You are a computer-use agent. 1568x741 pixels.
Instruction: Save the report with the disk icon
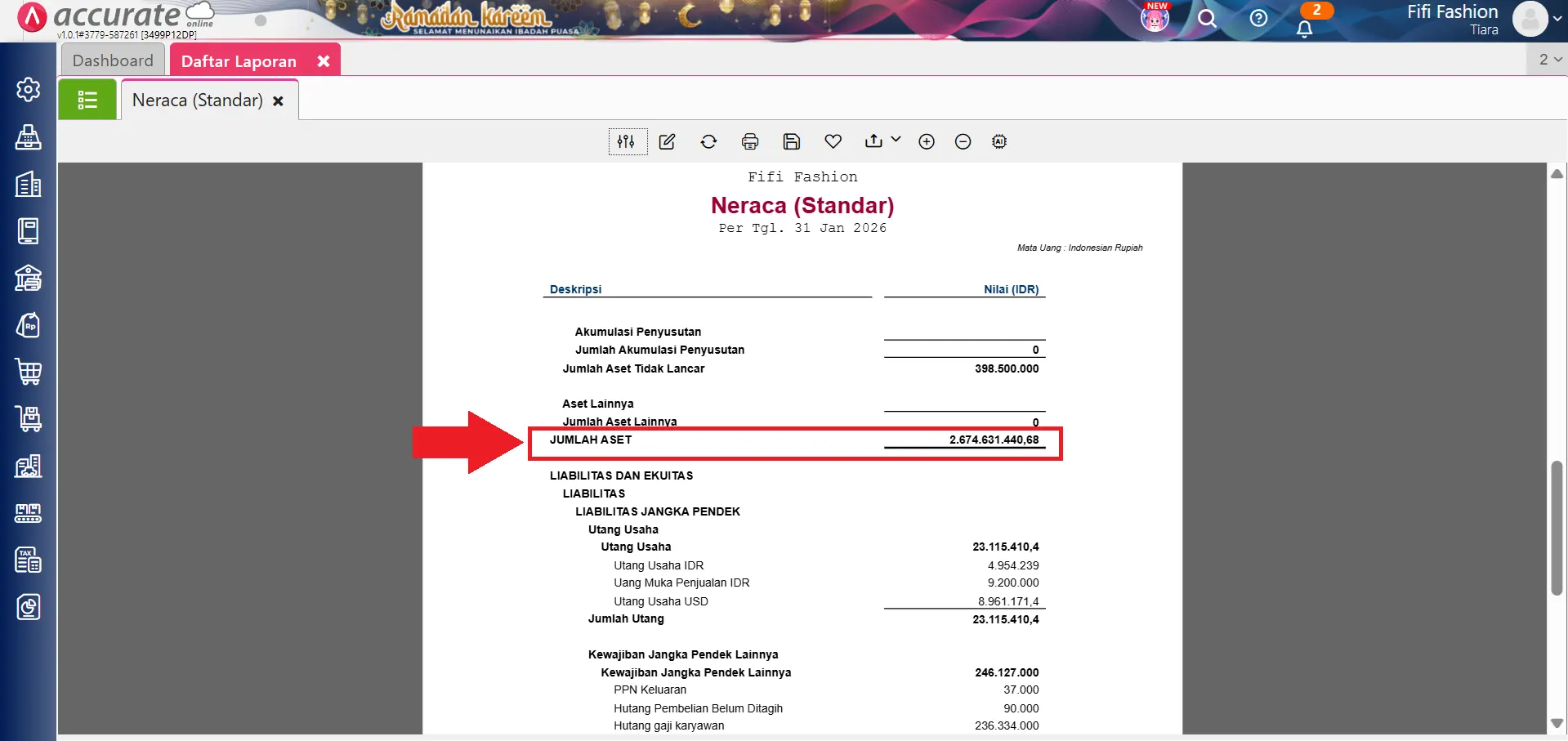[791, 141]
